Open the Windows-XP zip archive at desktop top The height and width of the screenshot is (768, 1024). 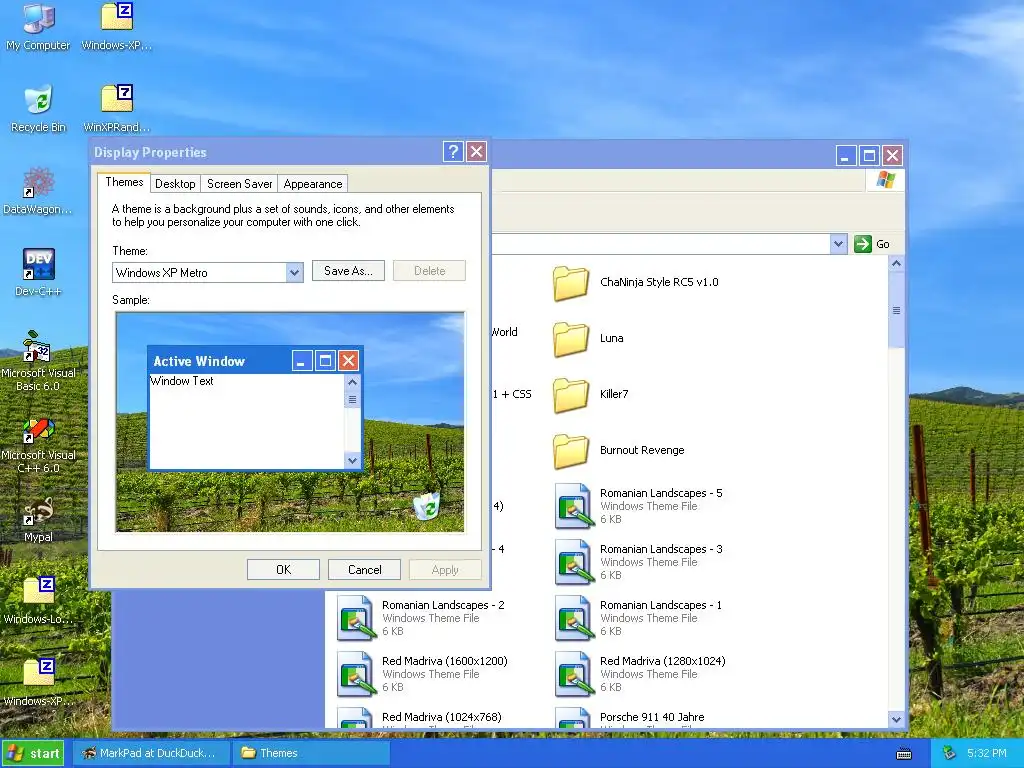117,26
